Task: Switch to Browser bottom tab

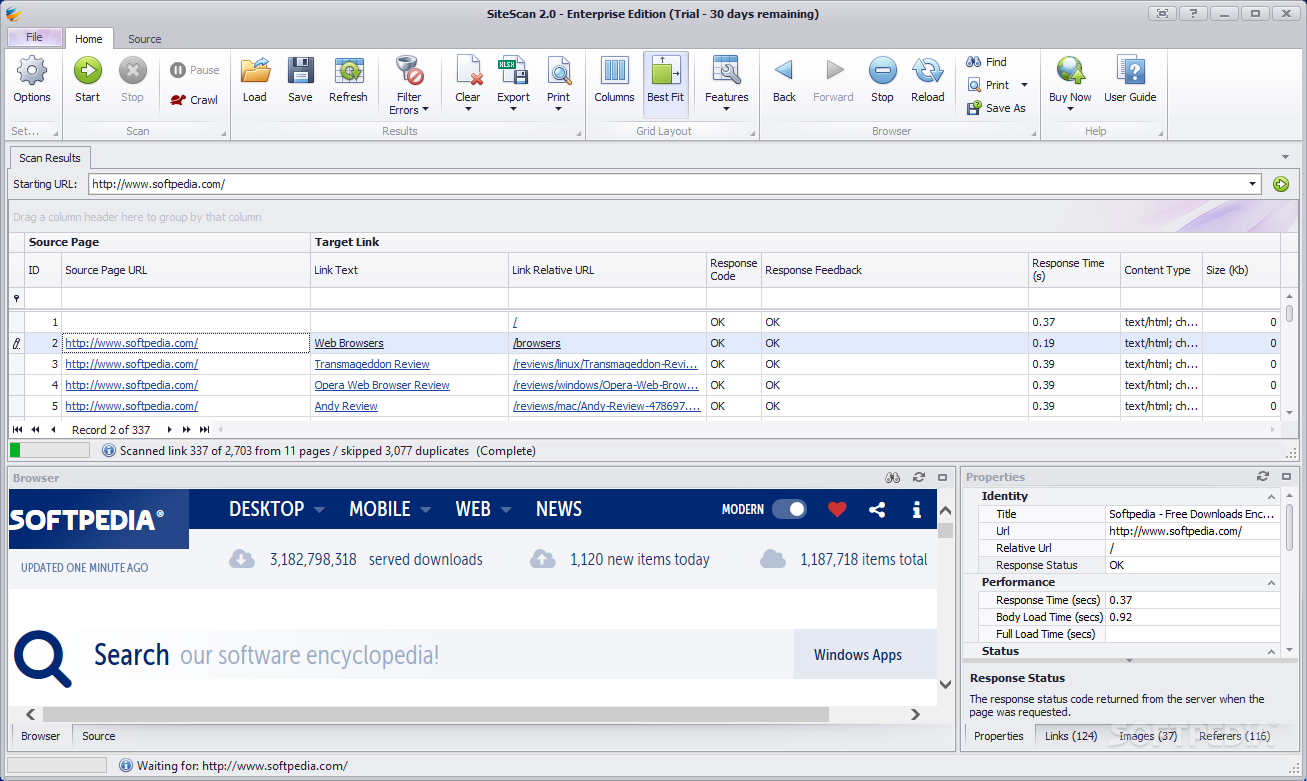Action: click(41, 736)
